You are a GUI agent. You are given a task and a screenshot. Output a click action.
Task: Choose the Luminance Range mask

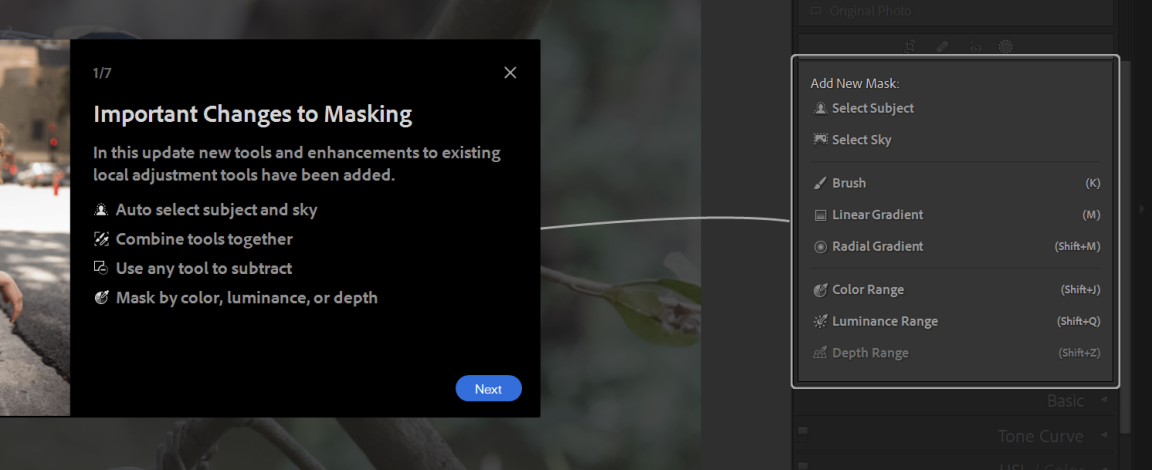click(884, 321)
